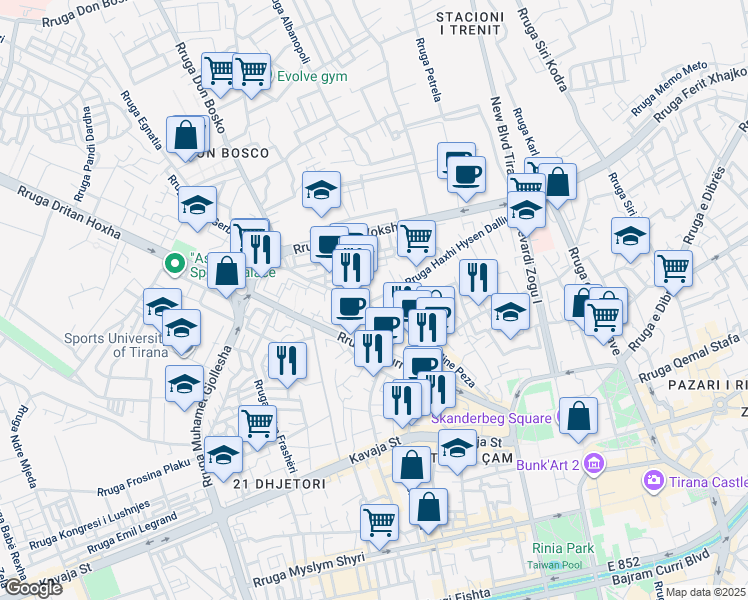This screenshot has height=600, width=748.
Task: Click the shopping cart marker beside Evolve gym
Action: (251, 72)
